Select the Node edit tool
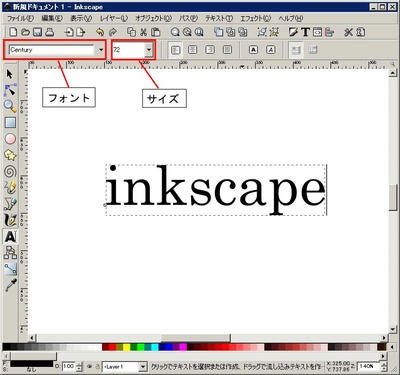Image resolution: width=400 pixels, height=375 pixels. coord(10,90)
